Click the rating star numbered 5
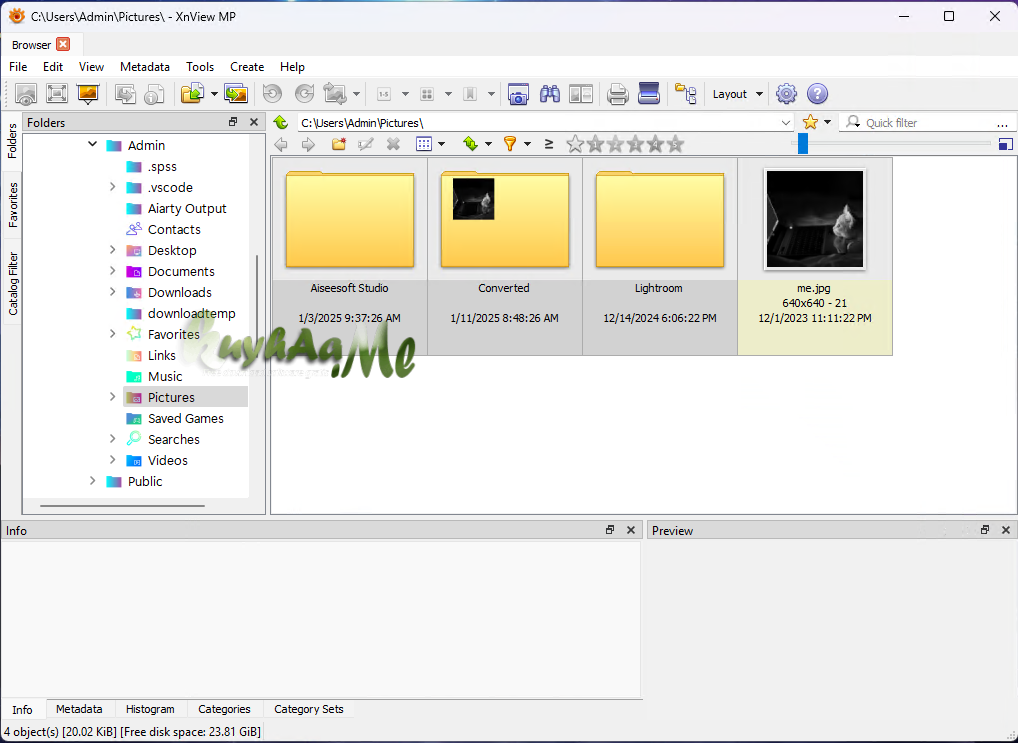The width and height of the screenshot is (1018, 743). tap(676, 144)
